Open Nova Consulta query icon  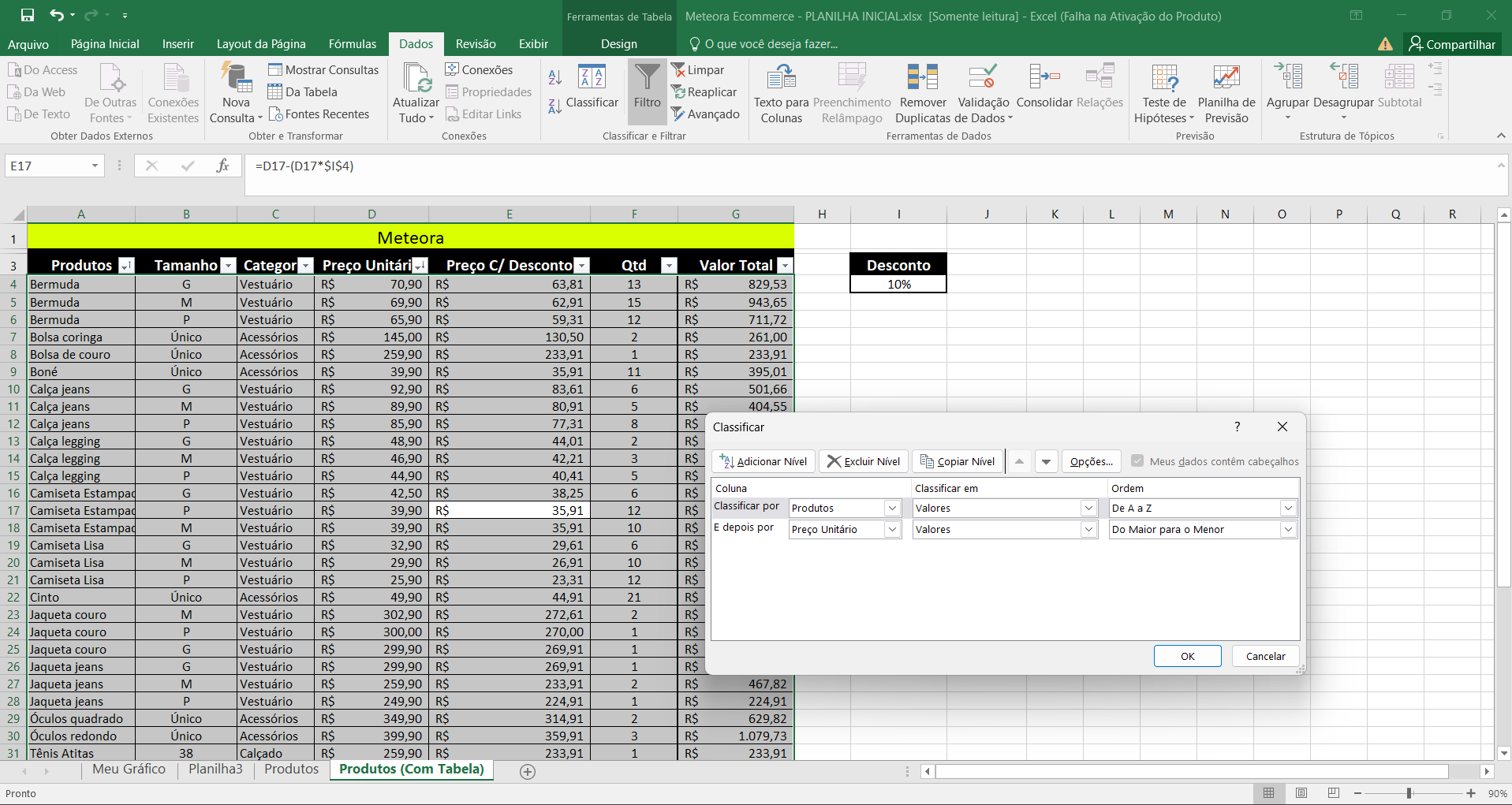(236, 77)
